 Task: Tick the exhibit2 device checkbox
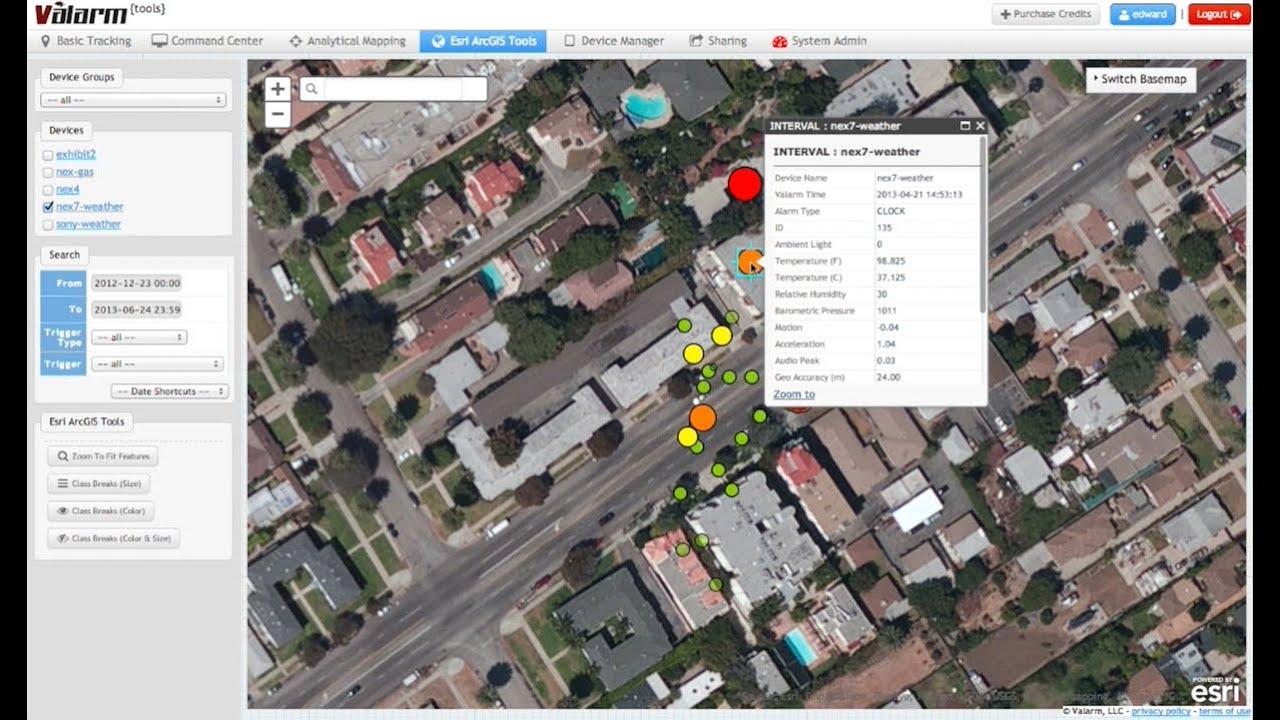coord(48,155)
